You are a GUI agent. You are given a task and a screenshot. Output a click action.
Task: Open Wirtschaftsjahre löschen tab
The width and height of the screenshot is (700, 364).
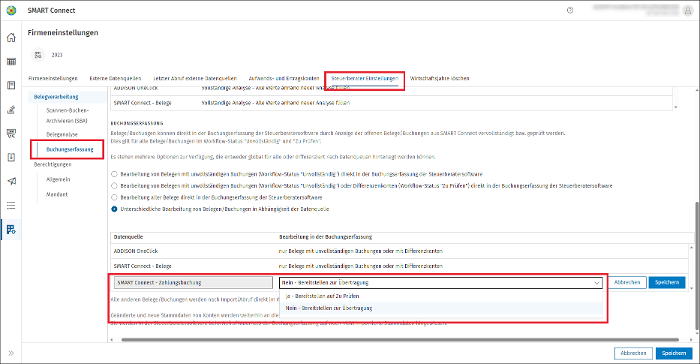pyautogui.click(x=440, y=78)
